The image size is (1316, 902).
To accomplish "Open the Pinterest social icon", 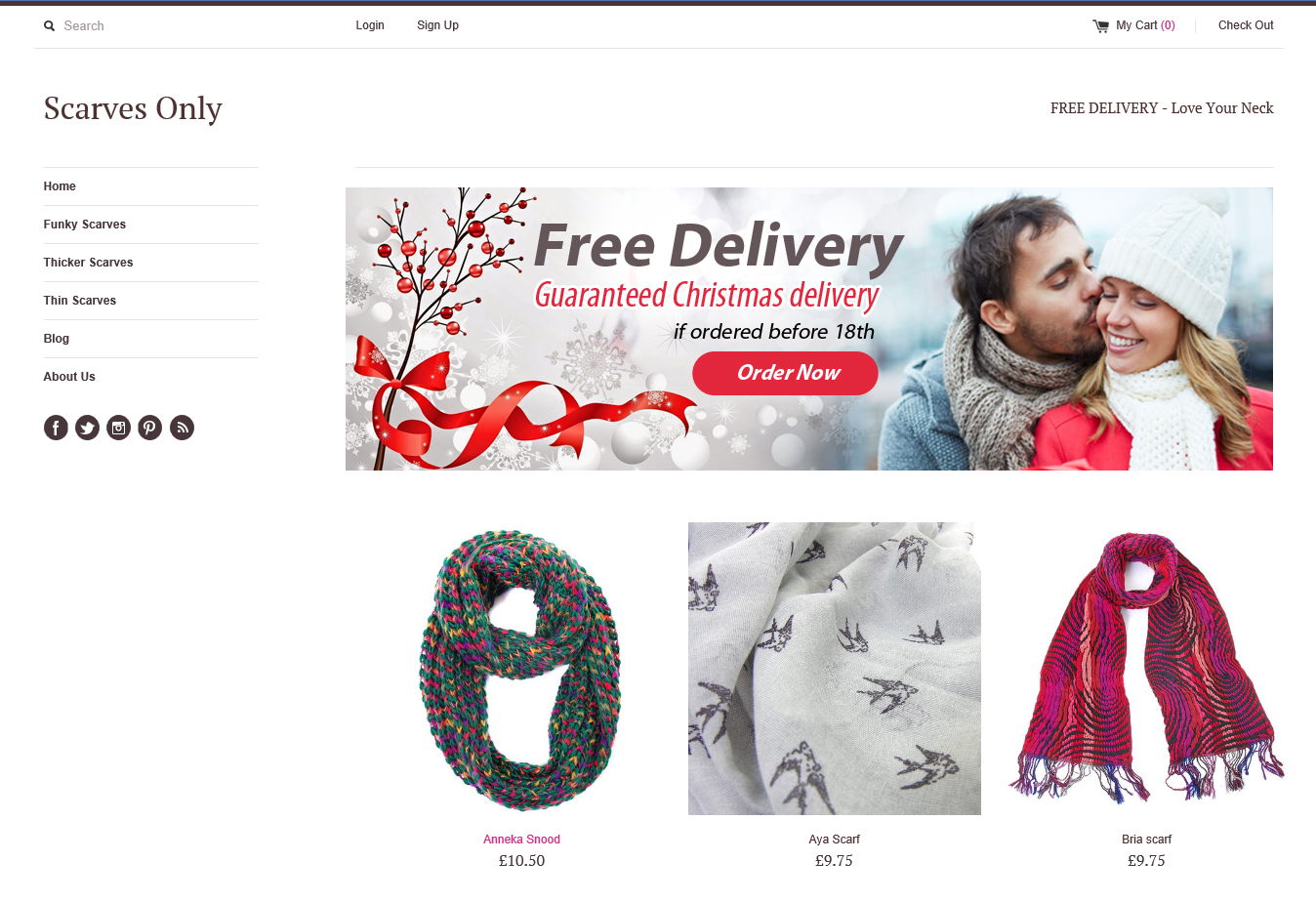I will (x=149, y=428).
